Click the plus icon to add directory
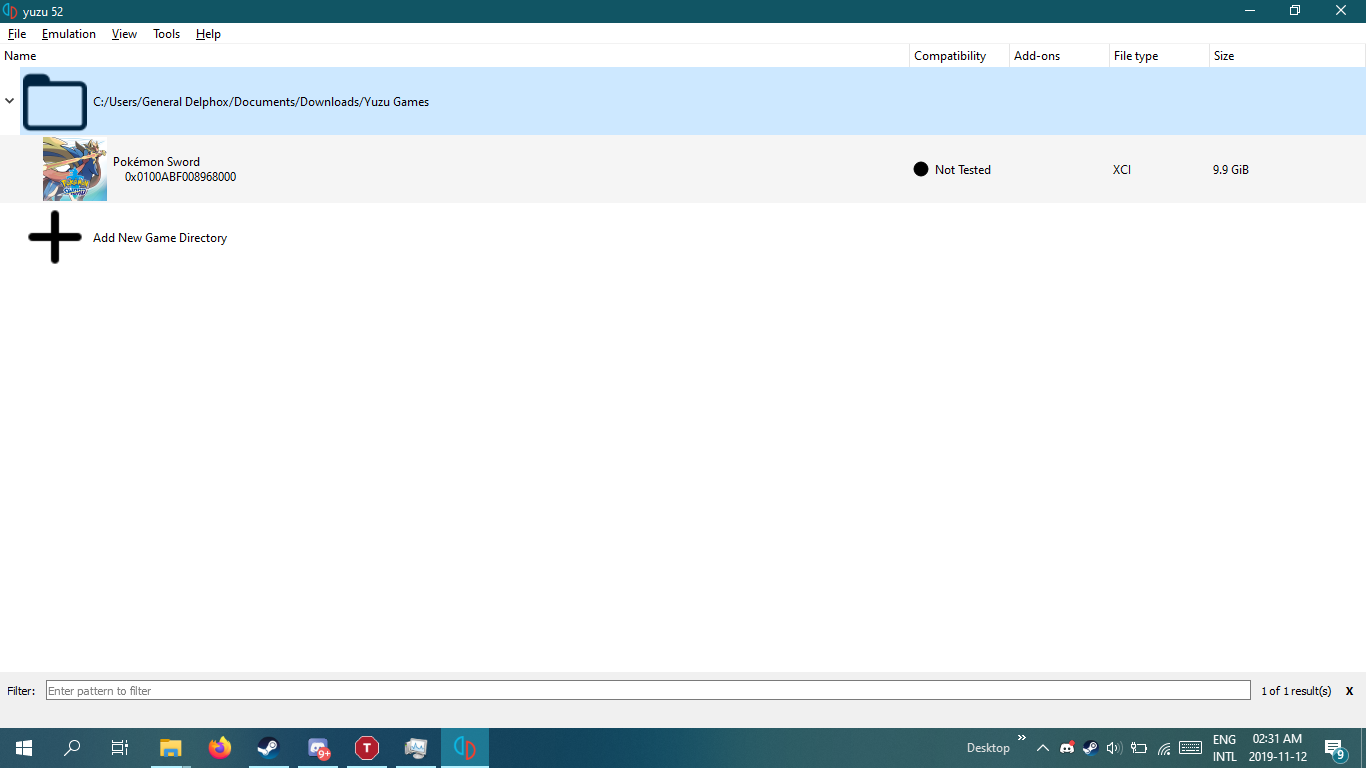This screenshot has width=1366, height=768. (x=55, y=237)
